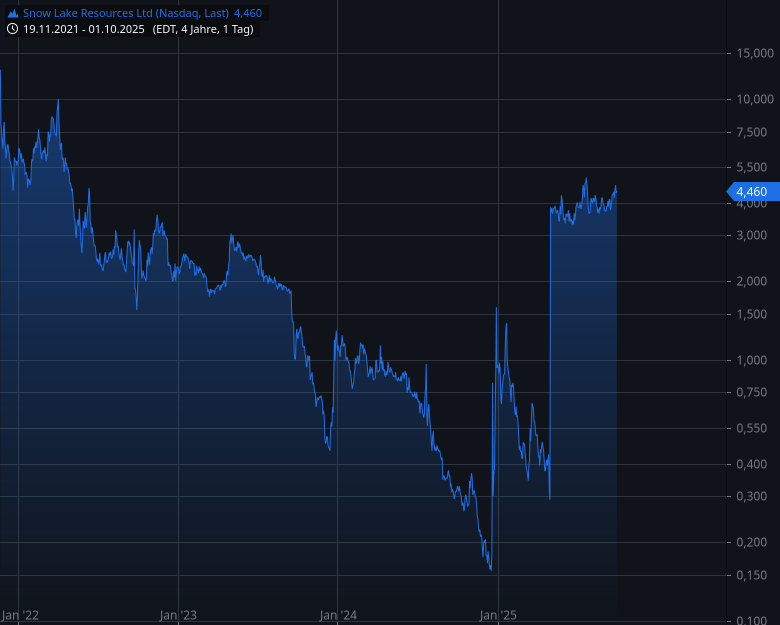Click the Jan '23 label on time axis
The height and width of the screenshot is (625, 780).
click(178, 615)
